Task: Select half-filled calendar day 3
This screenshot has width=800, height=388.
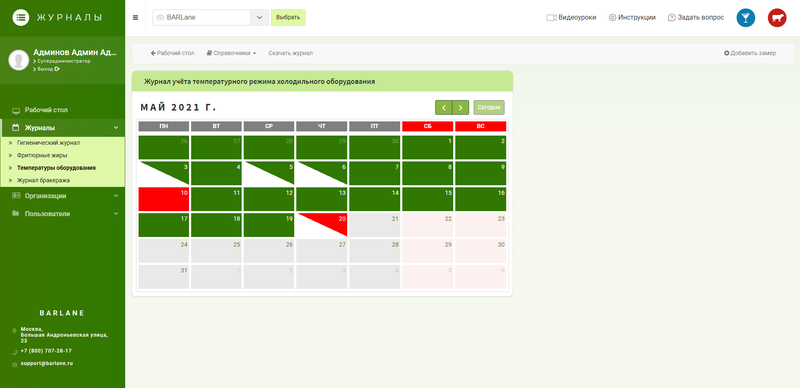Action: pos(164,173)
